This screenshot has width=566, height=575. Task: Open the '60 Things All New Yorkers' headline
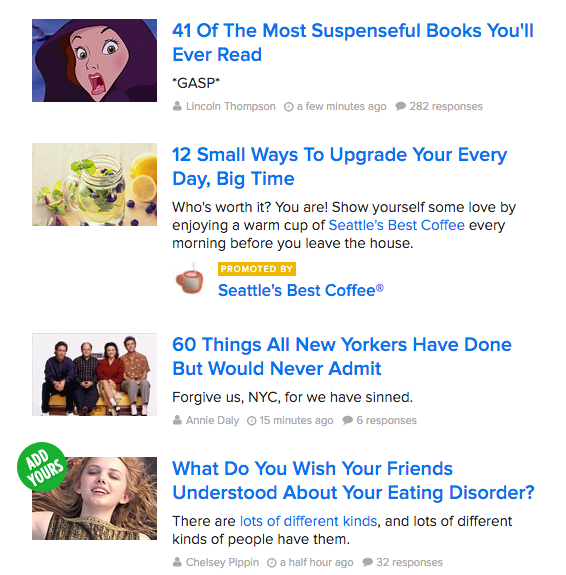342,356
